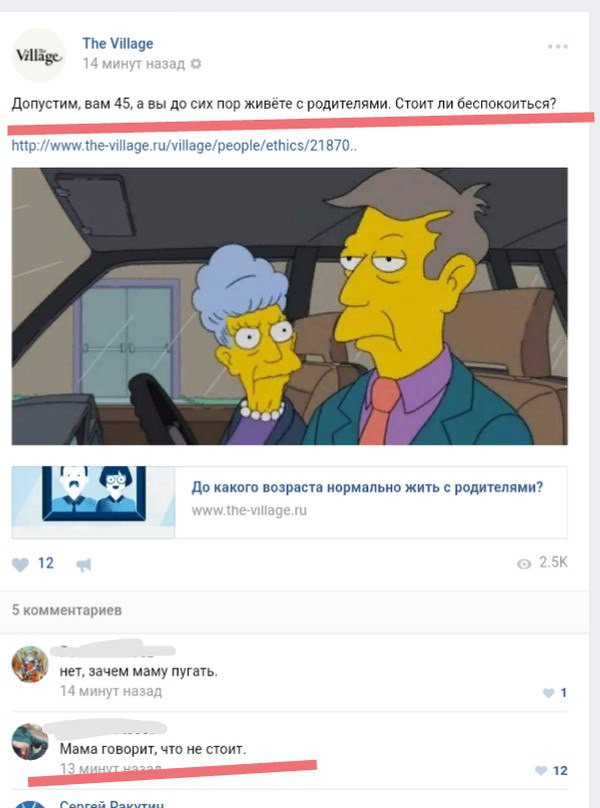Screen dimensions: 600x808
Task: Open The Village community avatar
Action: pos(39,55)
